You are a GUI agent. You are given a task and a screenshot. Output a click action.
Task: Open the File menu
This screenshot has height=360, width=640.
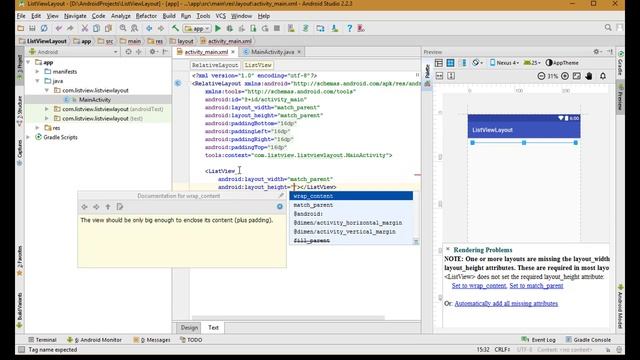(21, 16)
